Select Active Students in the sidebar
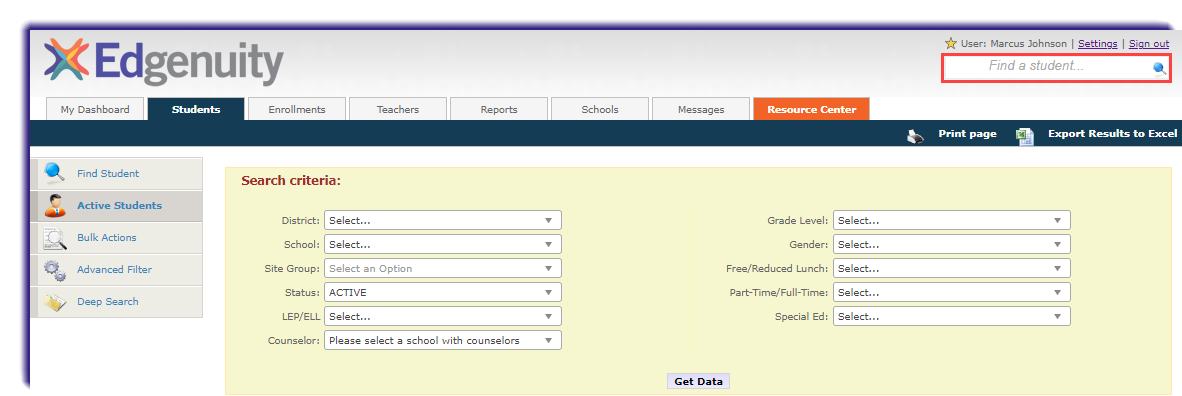This screenshot has height=396, width=1182. pos(117,206)
